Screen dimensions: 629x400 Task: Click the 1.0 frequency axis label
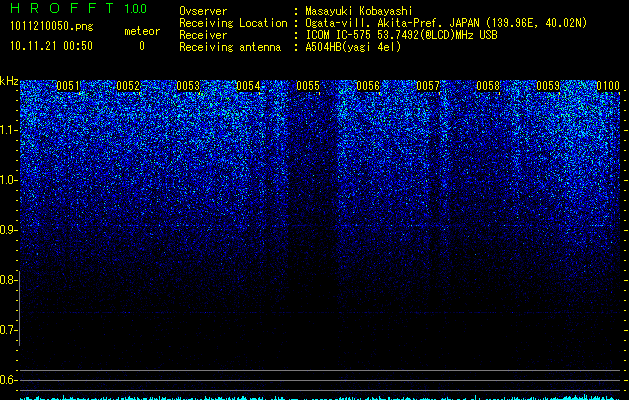(x=8, y=180)
